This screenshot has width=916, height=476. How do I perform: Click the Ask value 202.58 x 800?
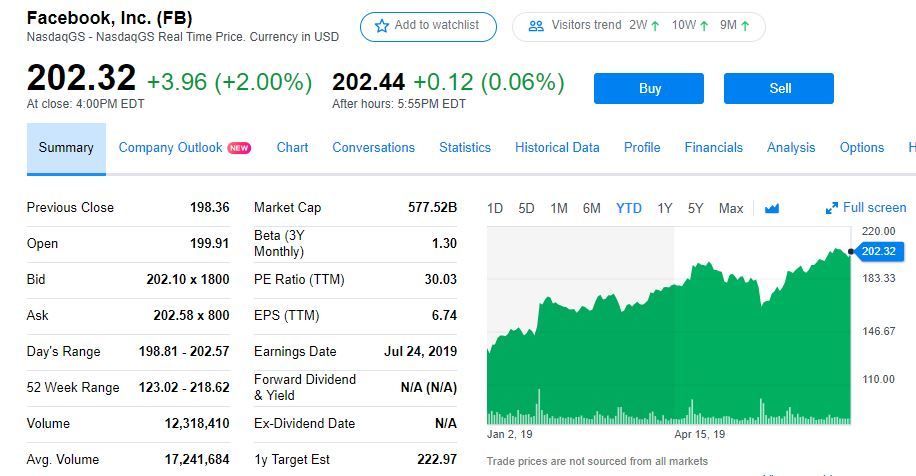click(191, 315)
